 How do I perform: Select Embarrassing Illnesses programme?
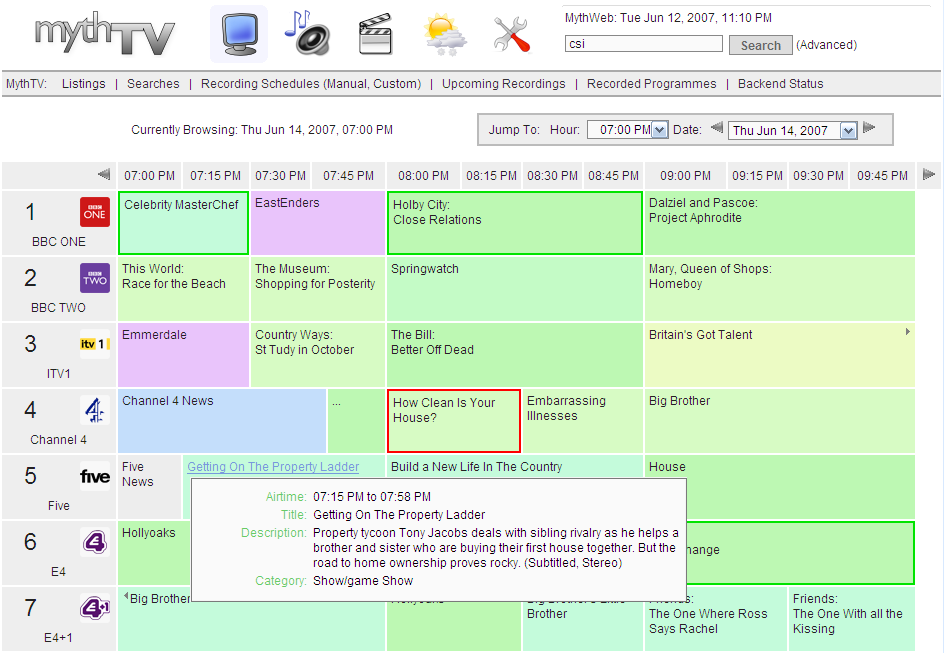[583, 421]
